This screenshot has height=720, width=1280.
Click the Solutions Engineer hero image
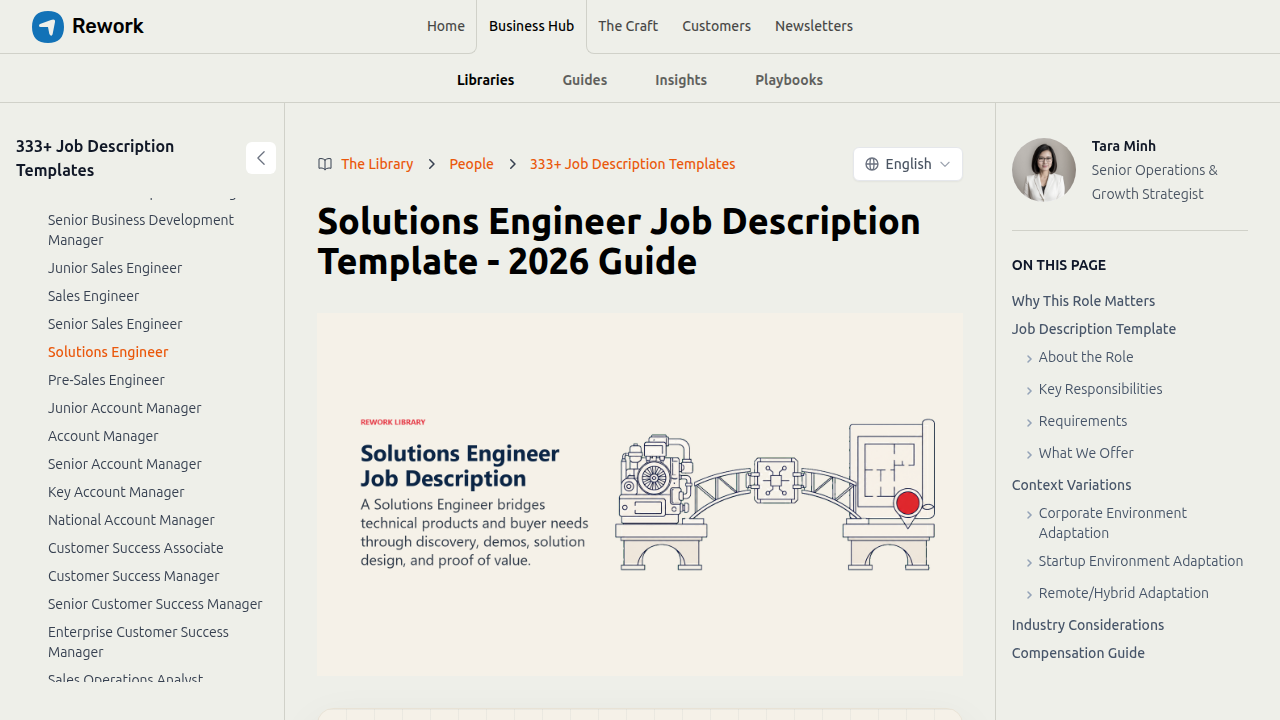(640, 494)
